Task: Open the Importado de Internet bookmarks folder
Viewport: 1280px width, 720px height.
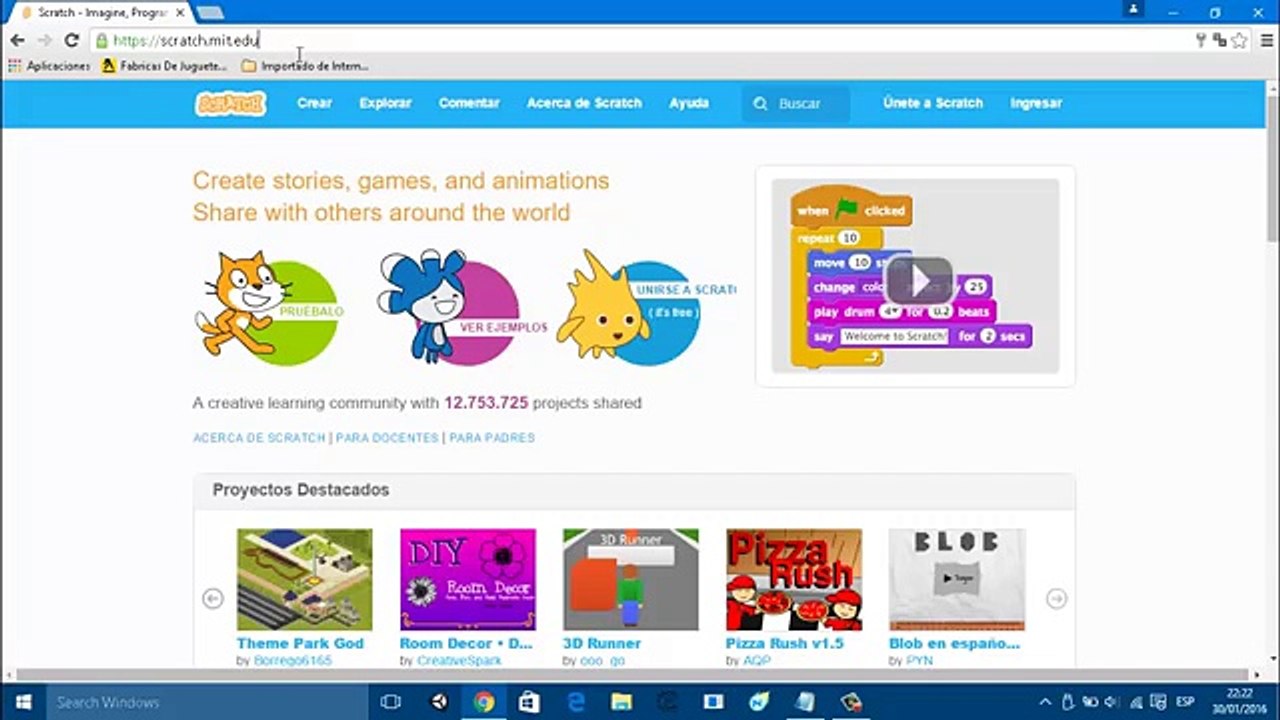Action: (305, 66)
